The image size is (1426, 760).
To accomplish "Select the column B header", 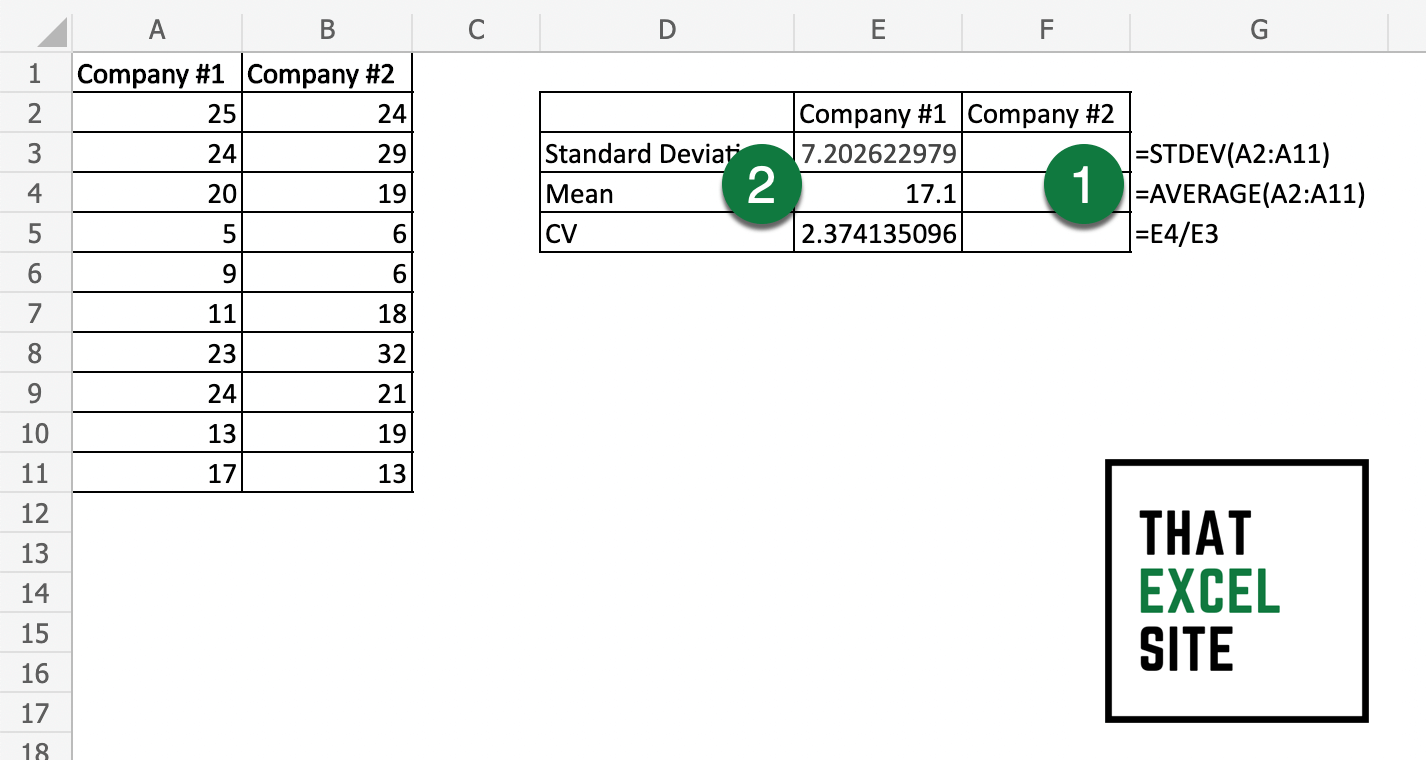I will coord(328,29).
